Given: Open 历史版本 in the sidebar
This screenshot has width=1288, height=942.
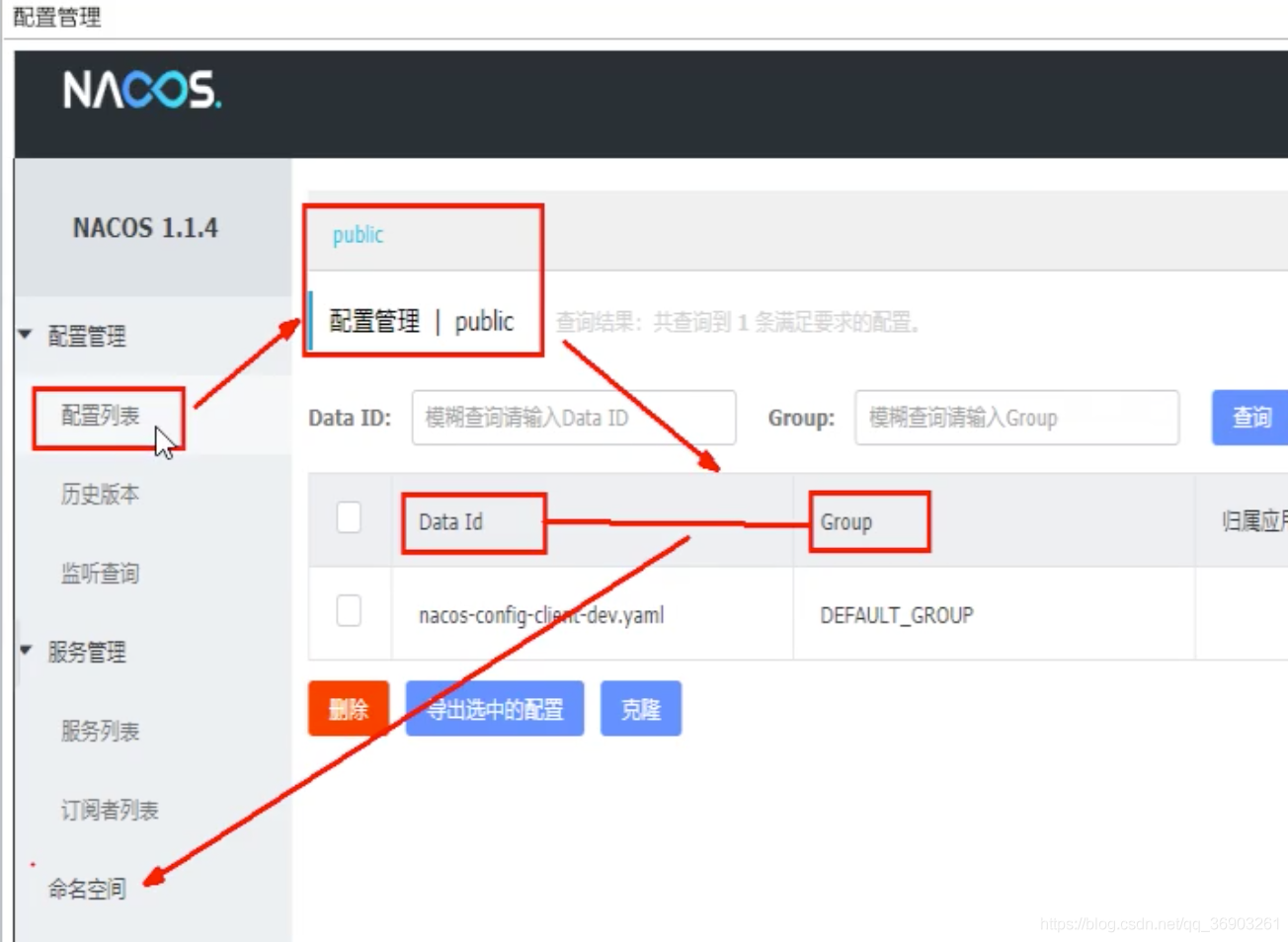Looking at the screenshot, I should [x=101, y=495].
